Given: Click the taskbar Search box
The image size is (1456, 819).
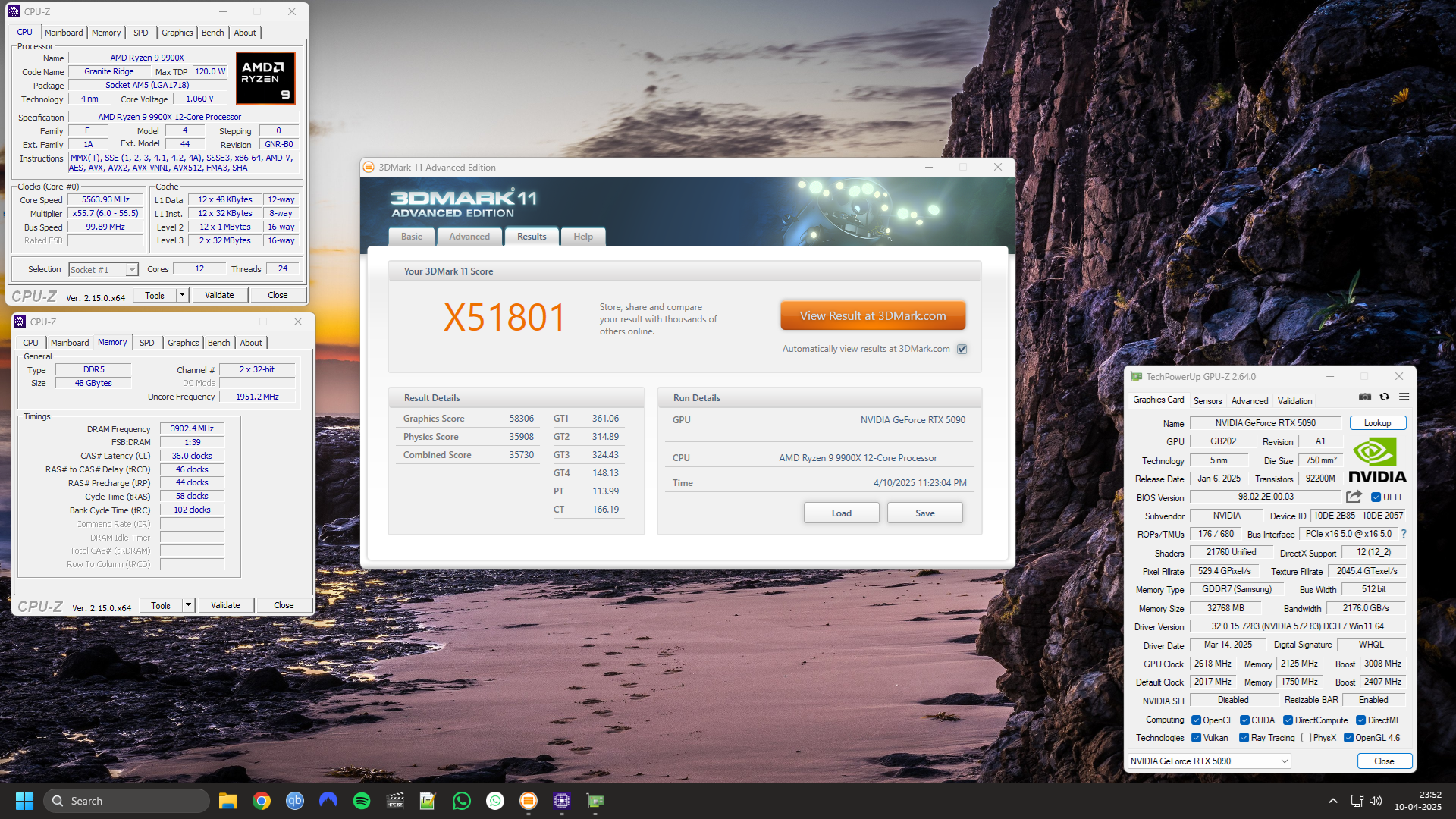Looking at the screenshot, I should pos(126,801).
